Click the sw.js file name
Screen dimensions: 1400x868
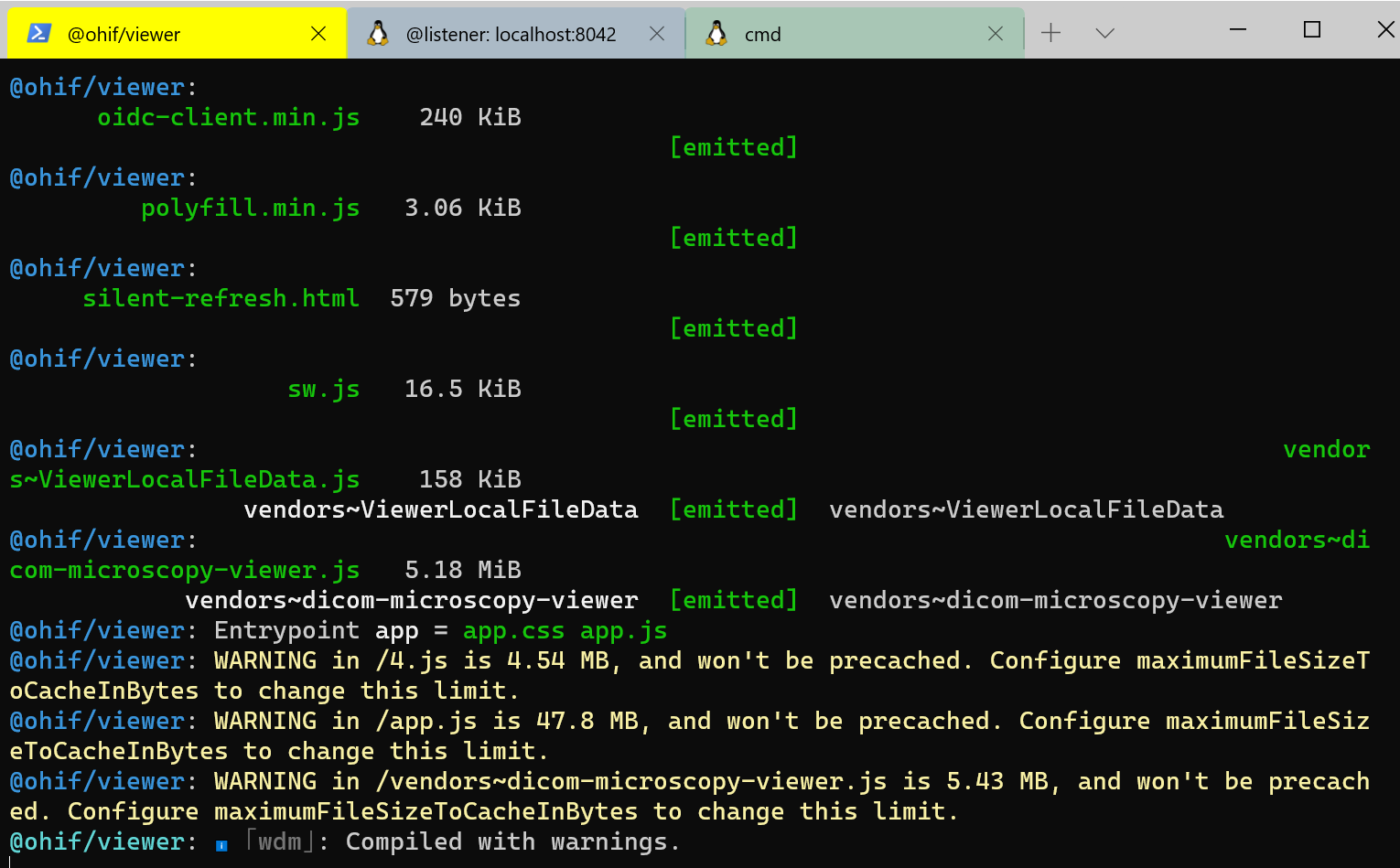pos(324,389)
